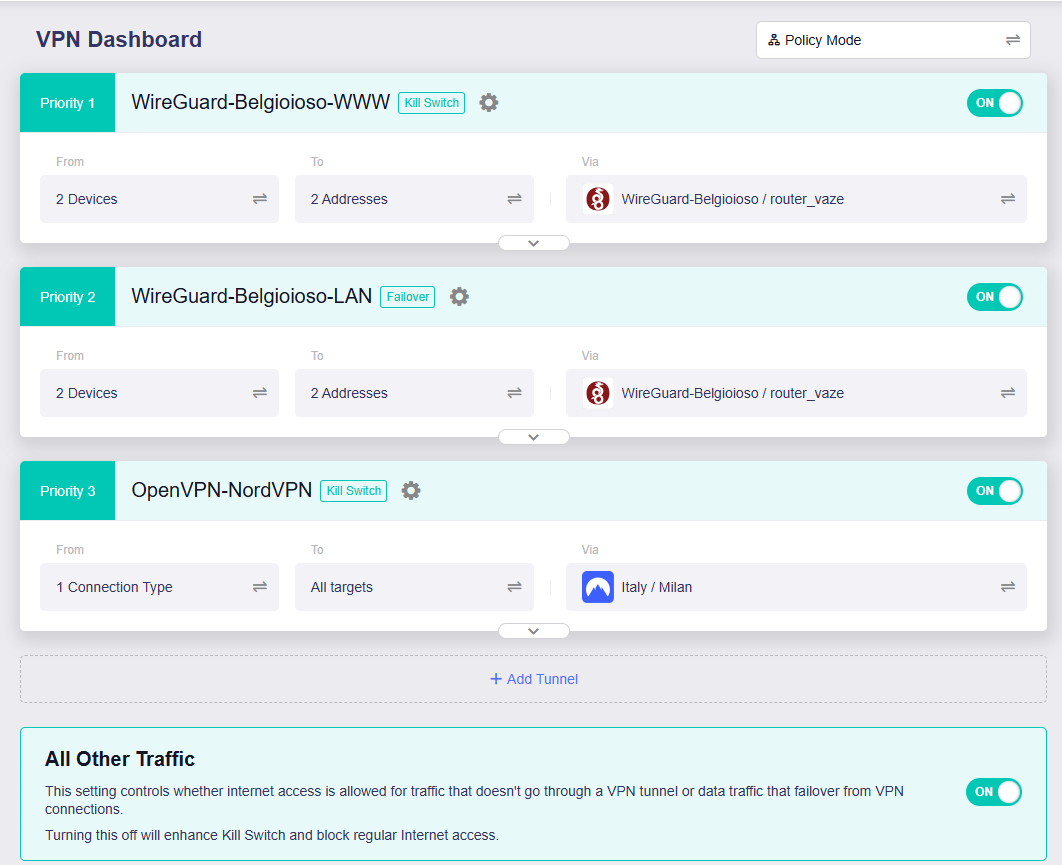Open settings gear for WireGuard-Belgioioso-LAN tunnel
The image size is (1062, 865).
[x=459, y=296]
